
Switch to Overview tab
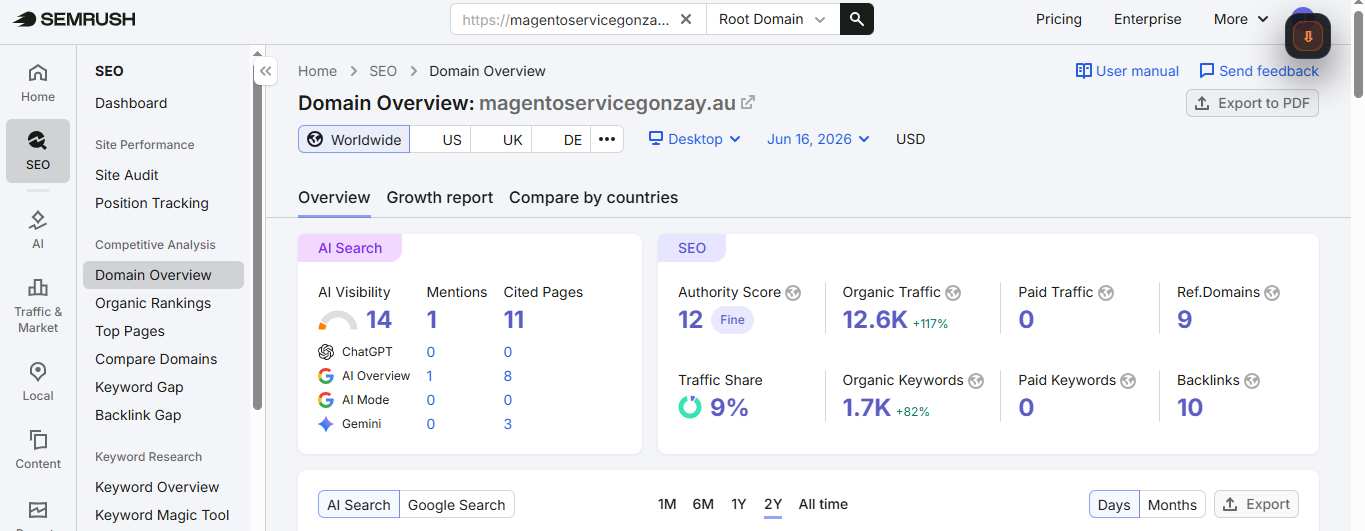334,197
